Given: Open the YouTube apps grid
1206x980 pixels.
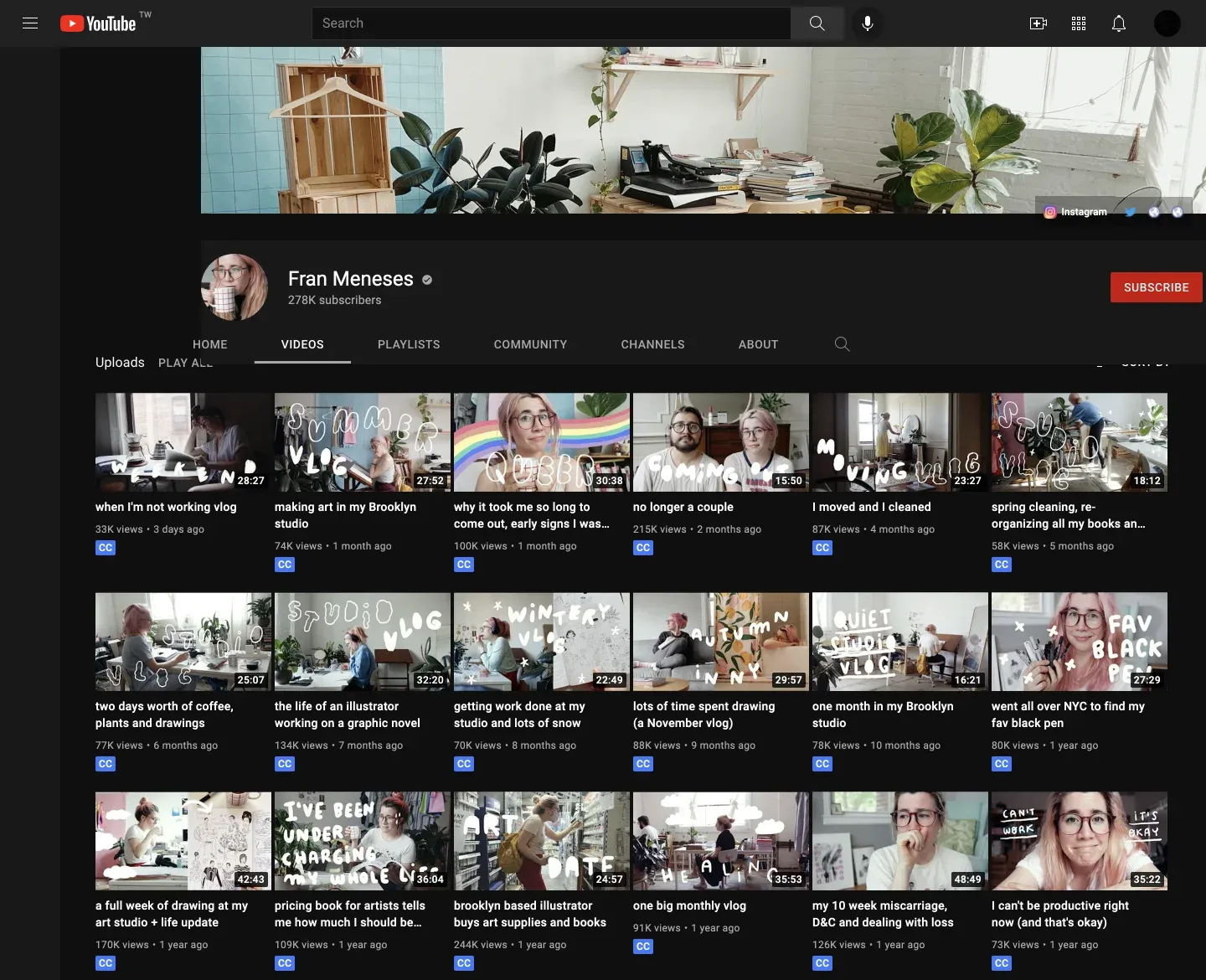Looking at the screenshot, I should 1079,23.
